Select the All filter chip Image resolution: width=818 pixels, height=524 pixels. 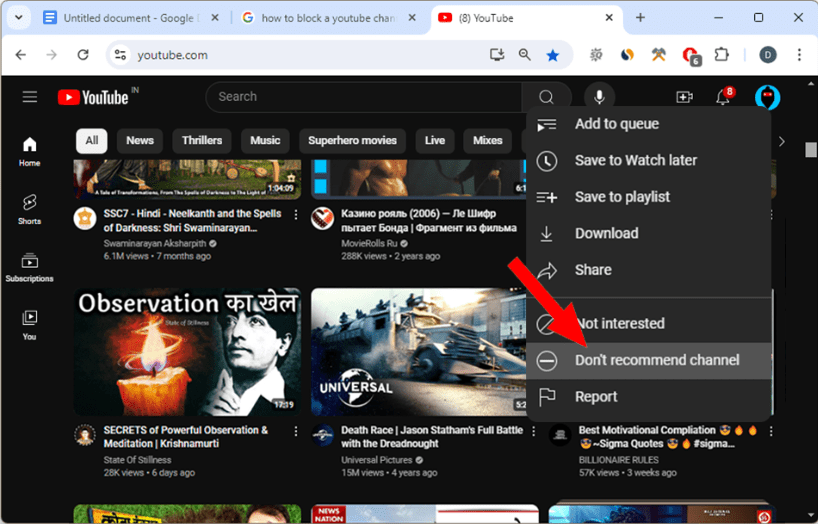tap(92, 141)
